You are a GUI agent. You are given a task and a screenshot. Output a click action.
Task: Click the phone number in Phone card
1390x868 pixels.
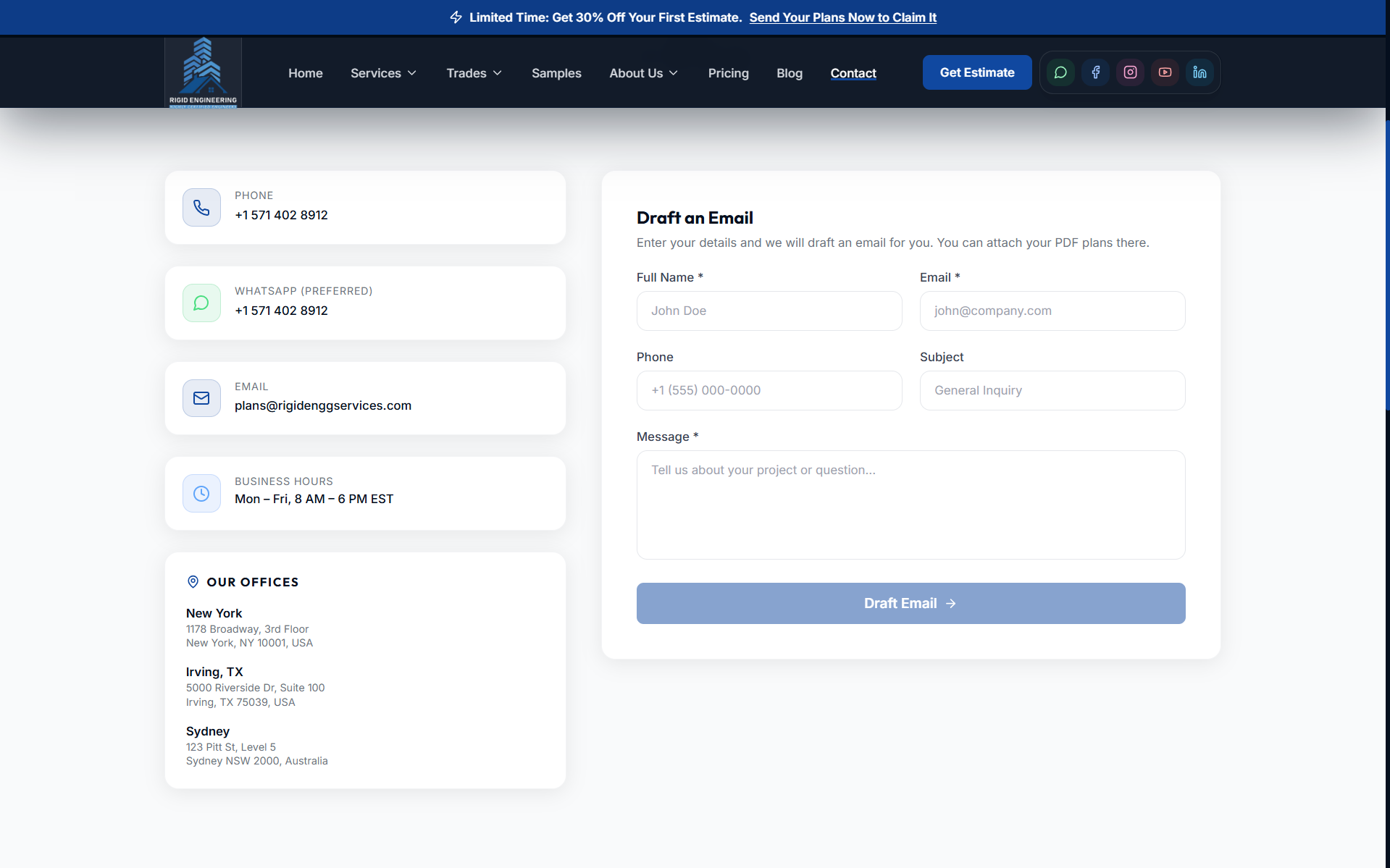tap(281, 215)
